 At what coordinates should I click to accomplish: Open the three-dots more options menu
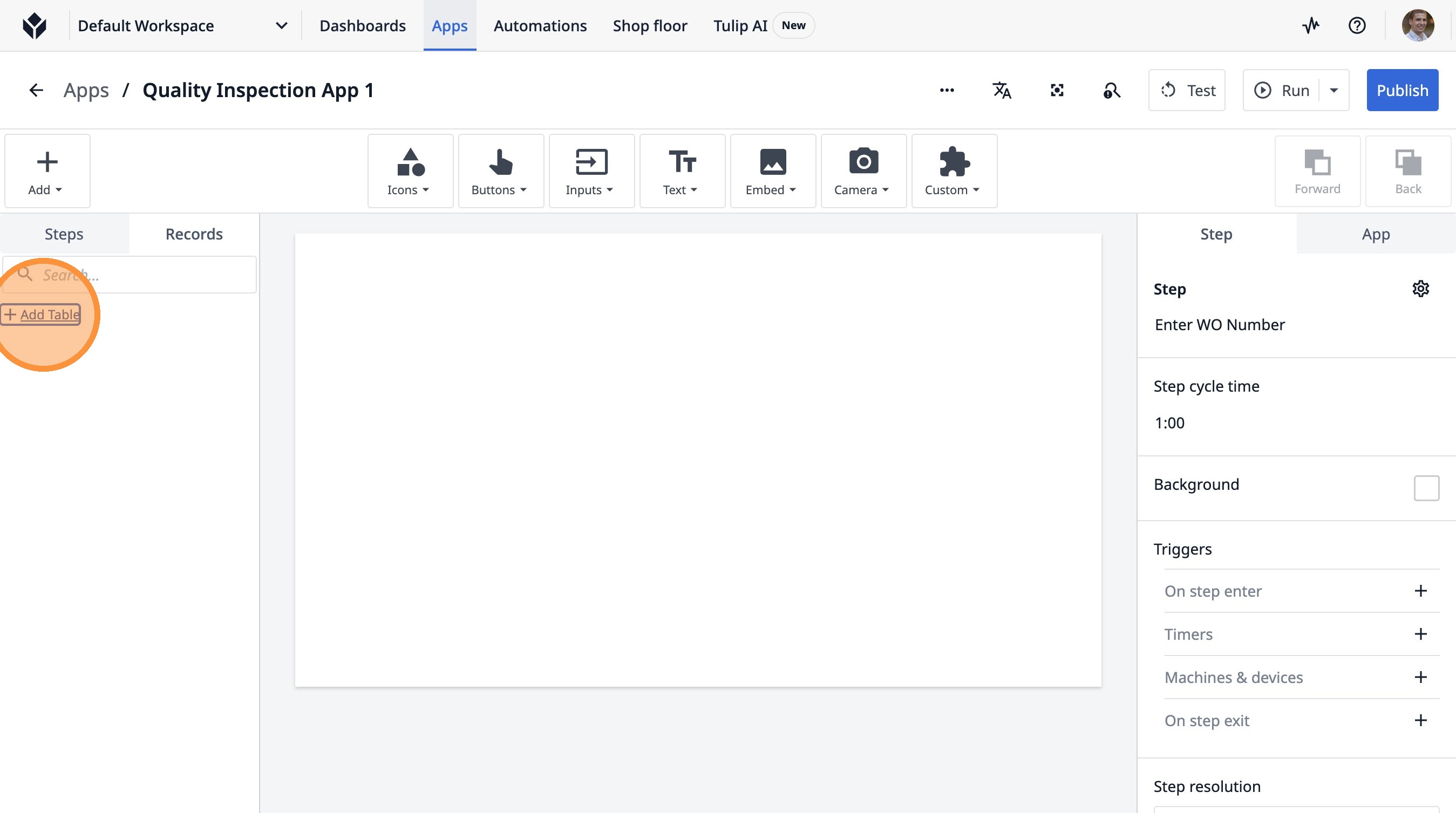click(947, 91)
